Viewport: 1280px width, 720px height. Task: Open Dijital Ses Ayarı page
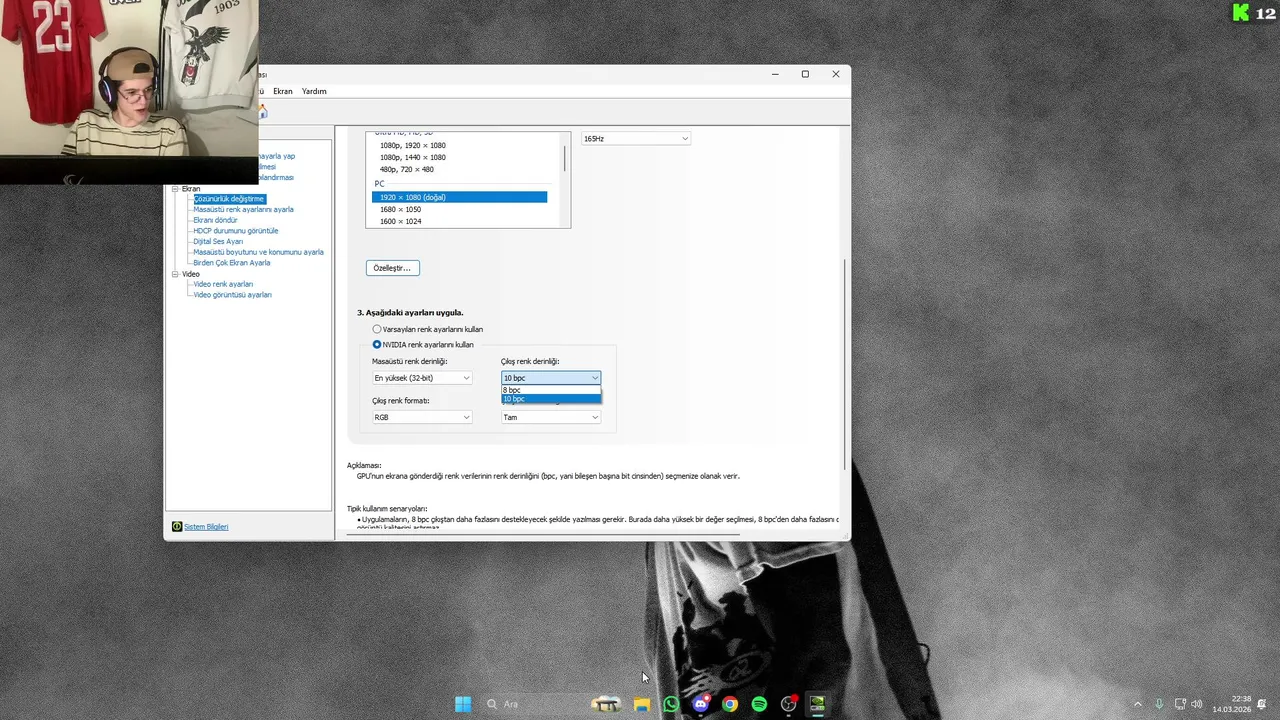tap(218, 241)
